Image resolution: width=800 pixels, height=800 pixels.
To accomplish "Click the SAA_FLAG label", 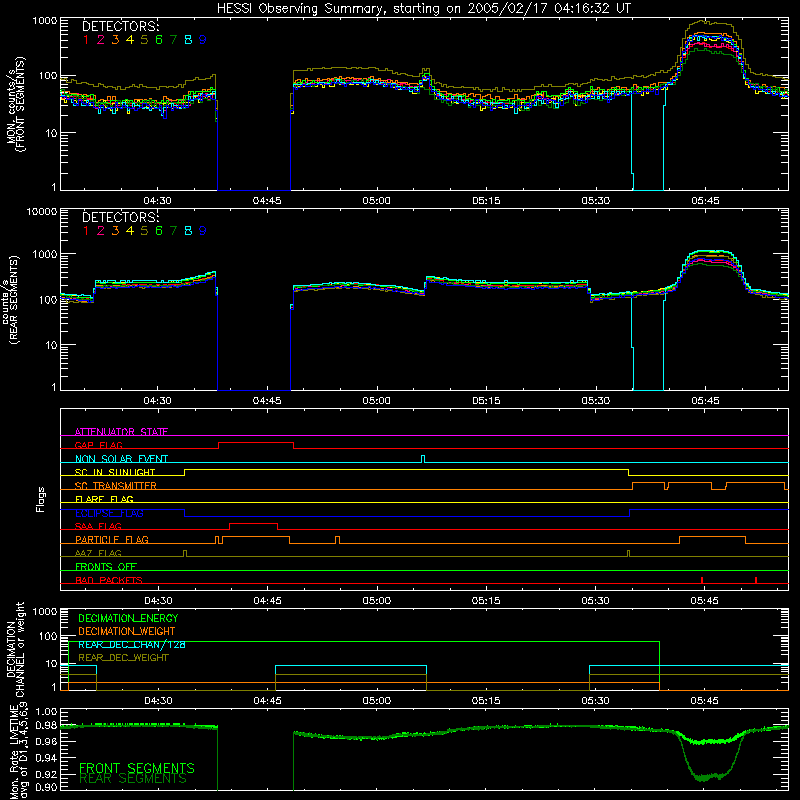I will (98, 526).
